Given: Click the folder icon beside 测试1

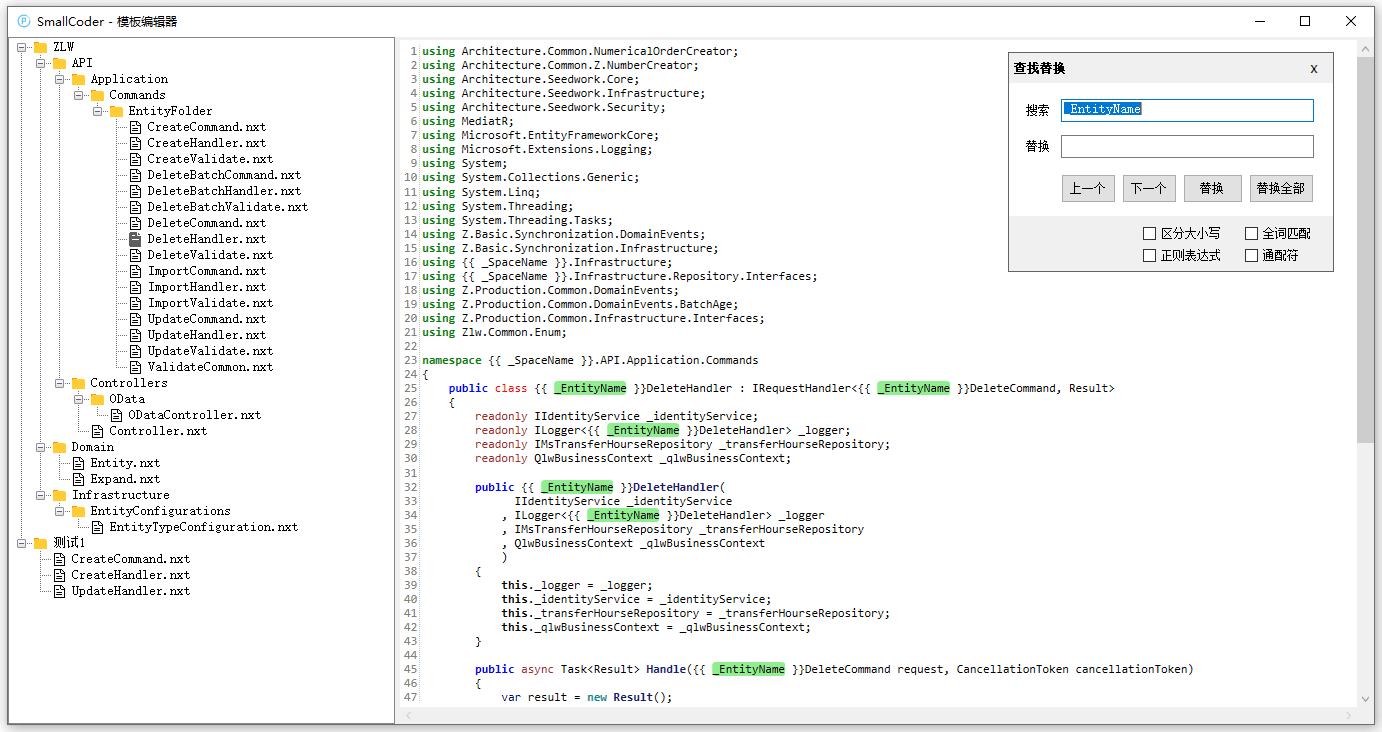Looking at the screenshot, I should [41, 542].
